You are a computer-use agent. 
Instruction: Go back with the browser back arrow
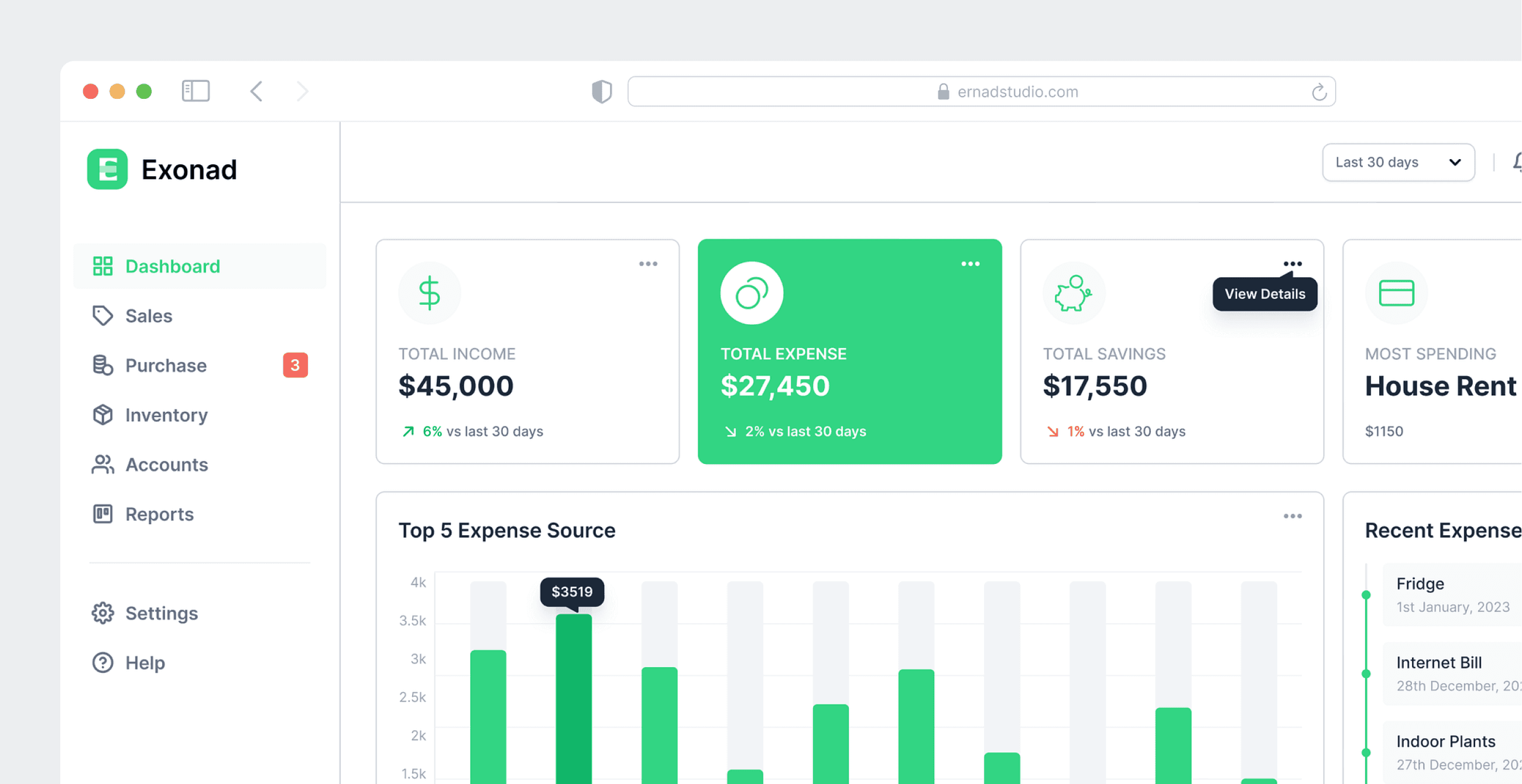pos(256,91)
